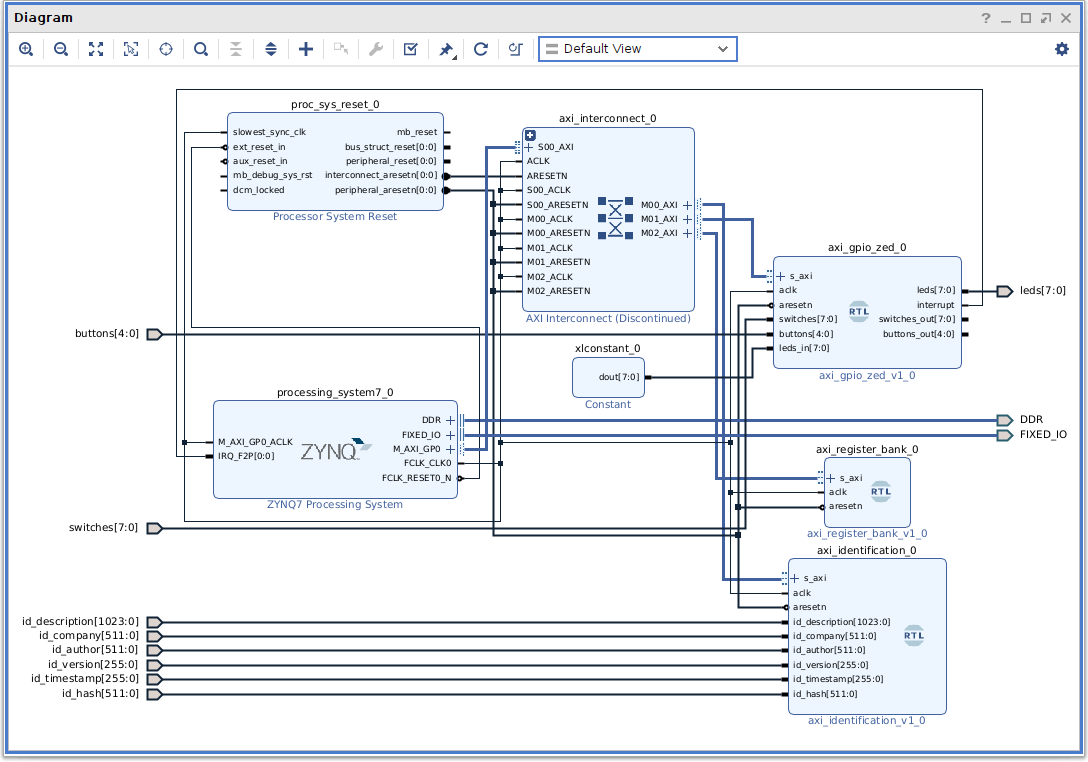
Task: Click the Zoom Out magnifier icon
Action: (x=61, y=49)
